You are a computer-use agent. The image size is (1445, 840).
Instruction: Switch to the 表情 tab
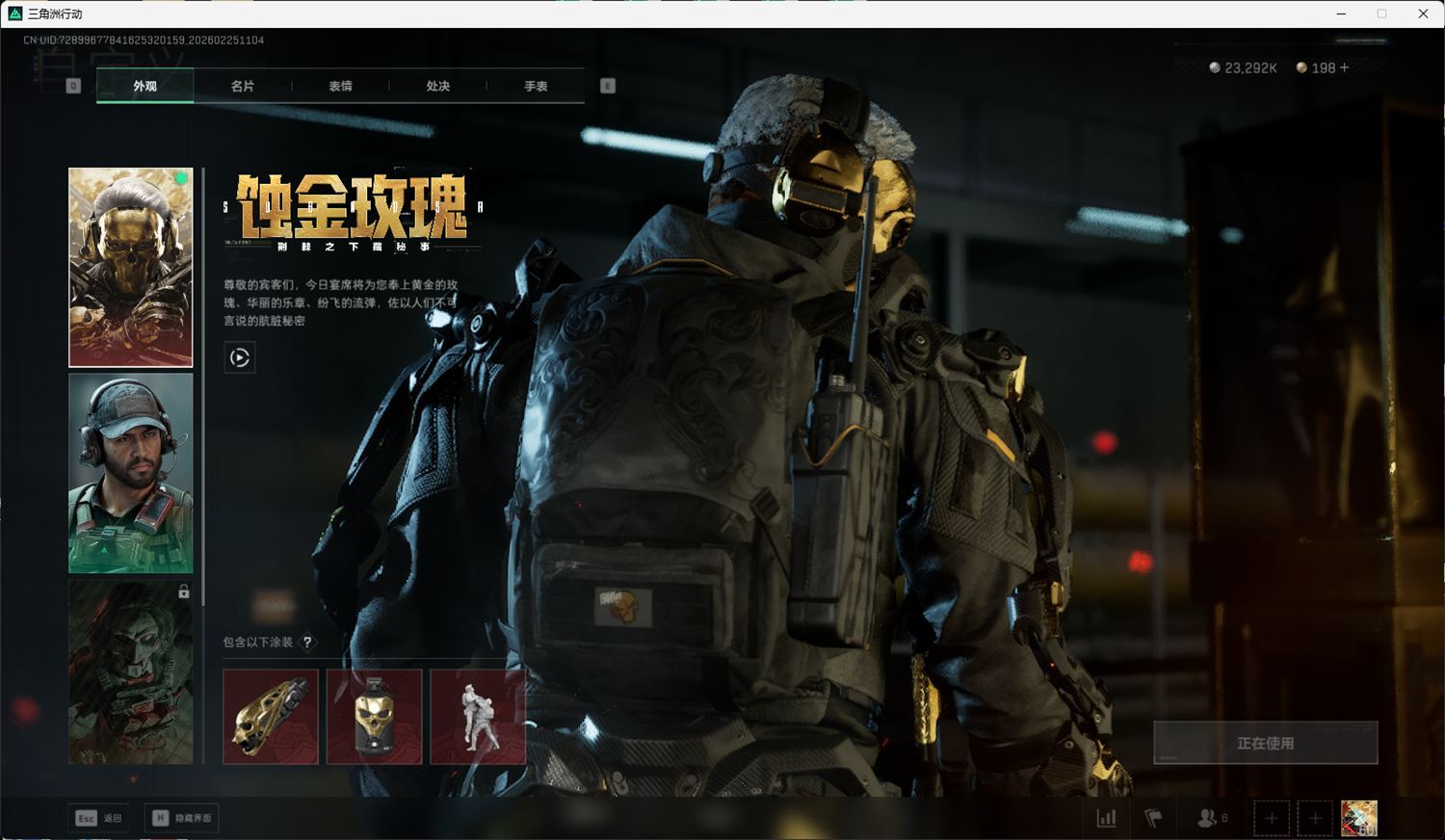340,86
